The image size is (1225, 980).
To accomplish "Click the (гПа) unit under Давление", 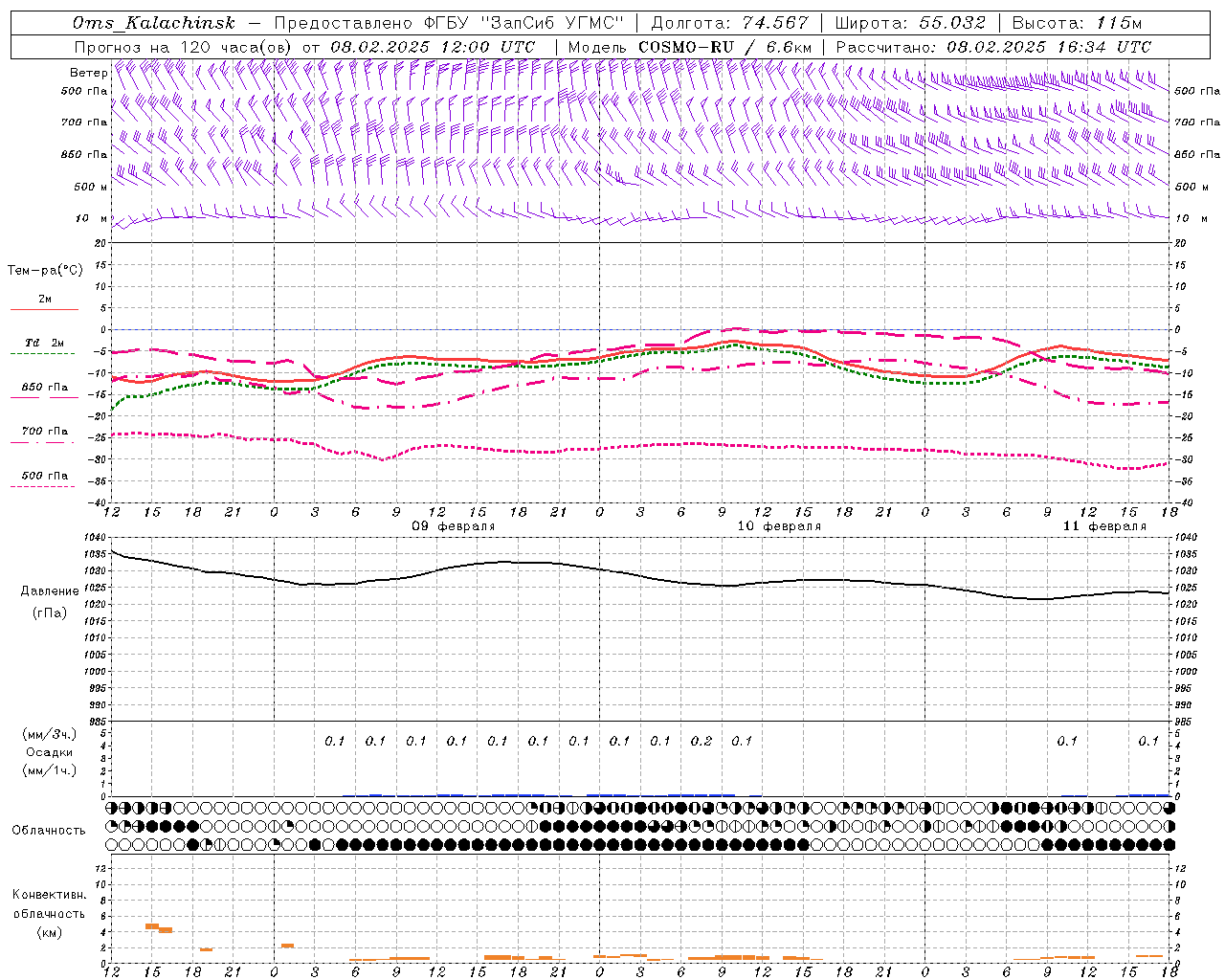I will (x=50, y=612).
